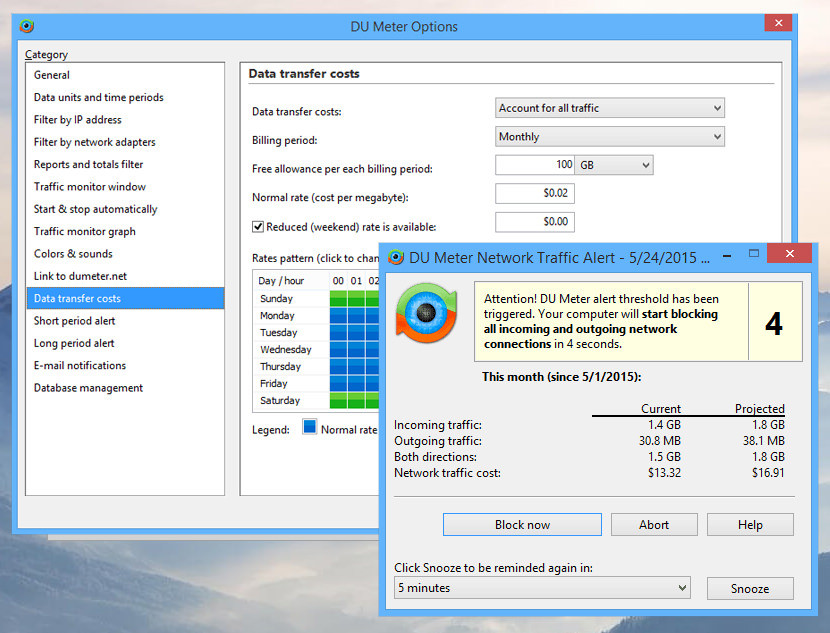
Task: Open the Data transfer costs dropdown
Action: tap(610, 108)
